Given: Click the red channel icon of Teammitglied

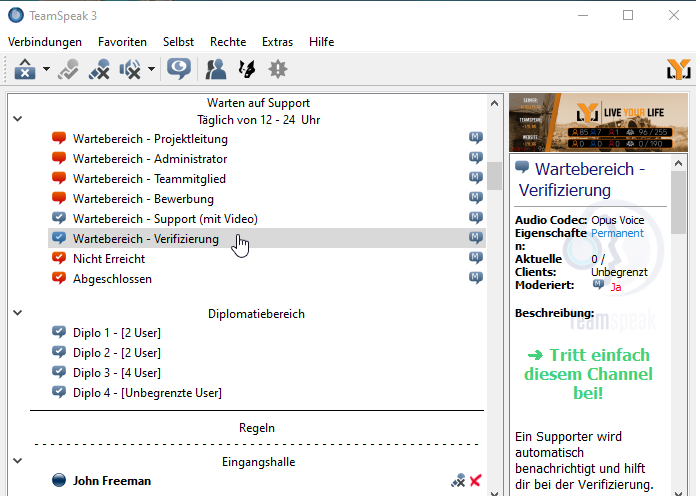Looking at the screenshot, I should 59,178.
